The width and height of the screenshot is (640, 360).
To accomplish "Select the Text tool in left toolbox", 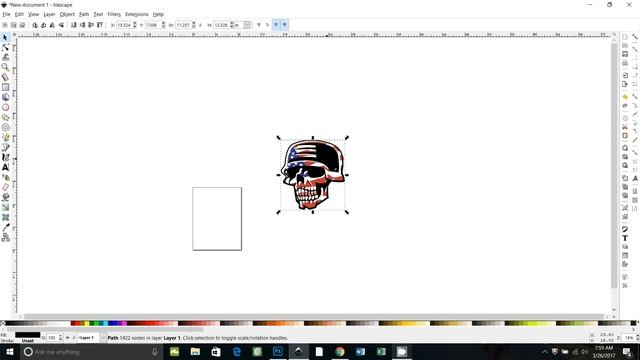I will [5, 167].
